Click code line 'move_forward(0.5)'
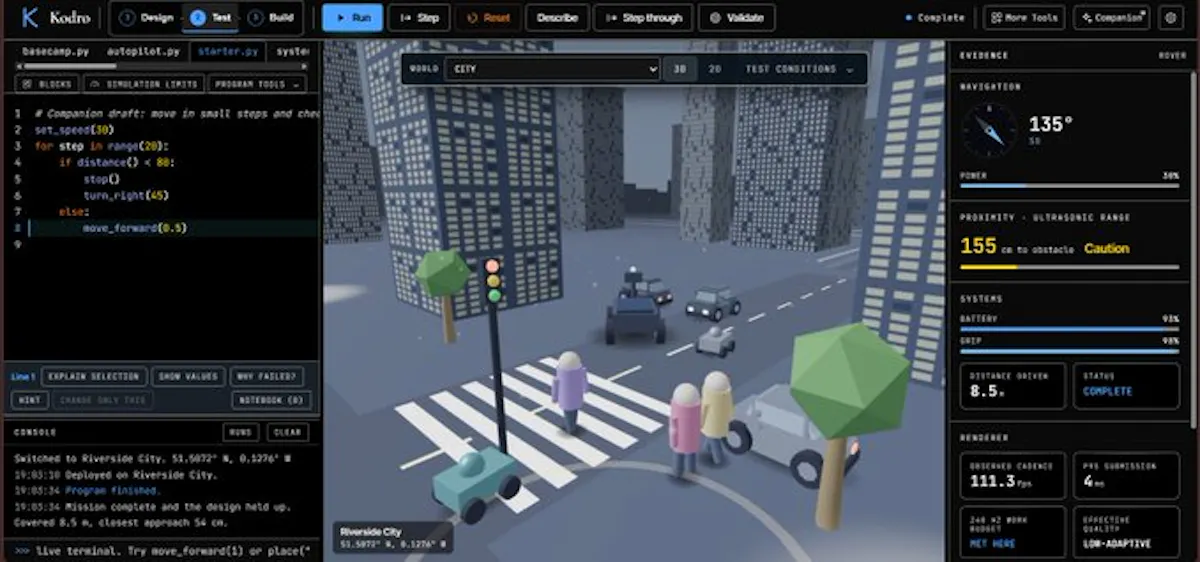The image size is (1200, 562). point(135,228)
